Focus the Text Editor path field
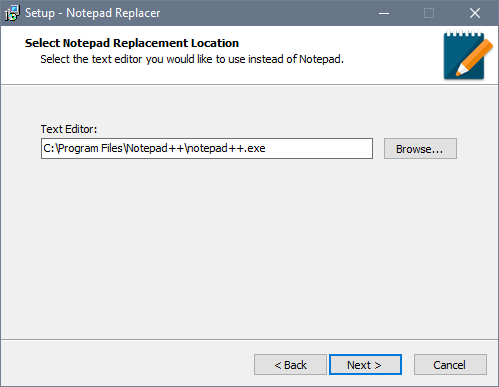The image size is (499, 387). (207, 149)
